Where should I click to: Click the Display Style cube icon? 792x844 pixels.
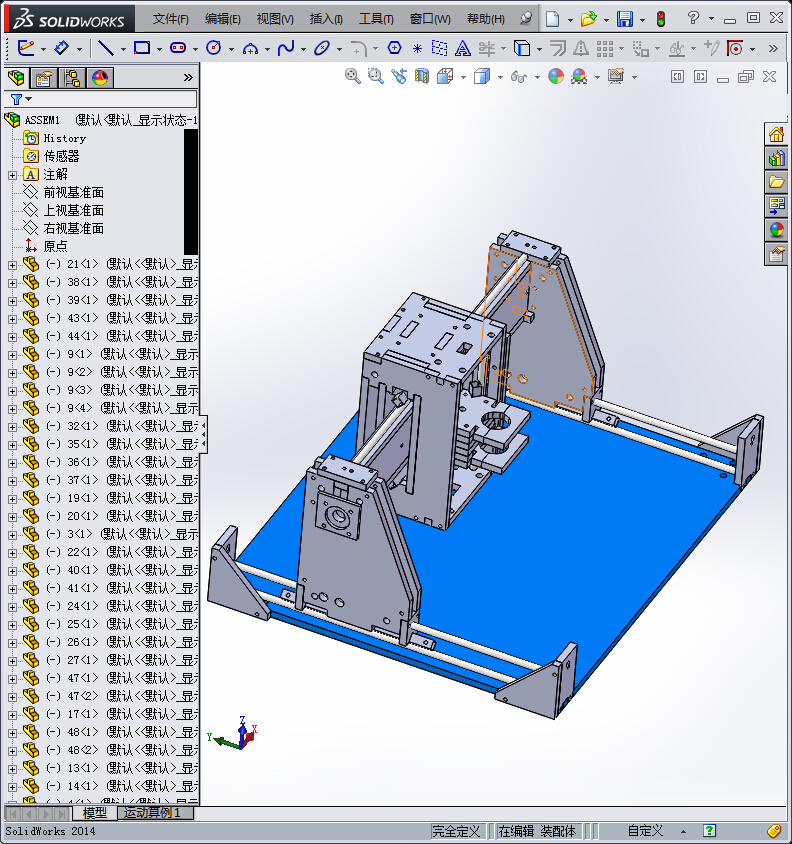point(482,76)
